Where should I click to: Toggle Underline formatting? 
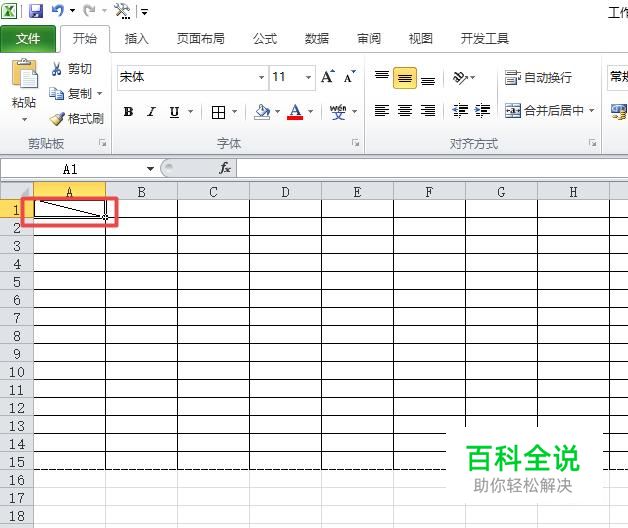[174, 112]
